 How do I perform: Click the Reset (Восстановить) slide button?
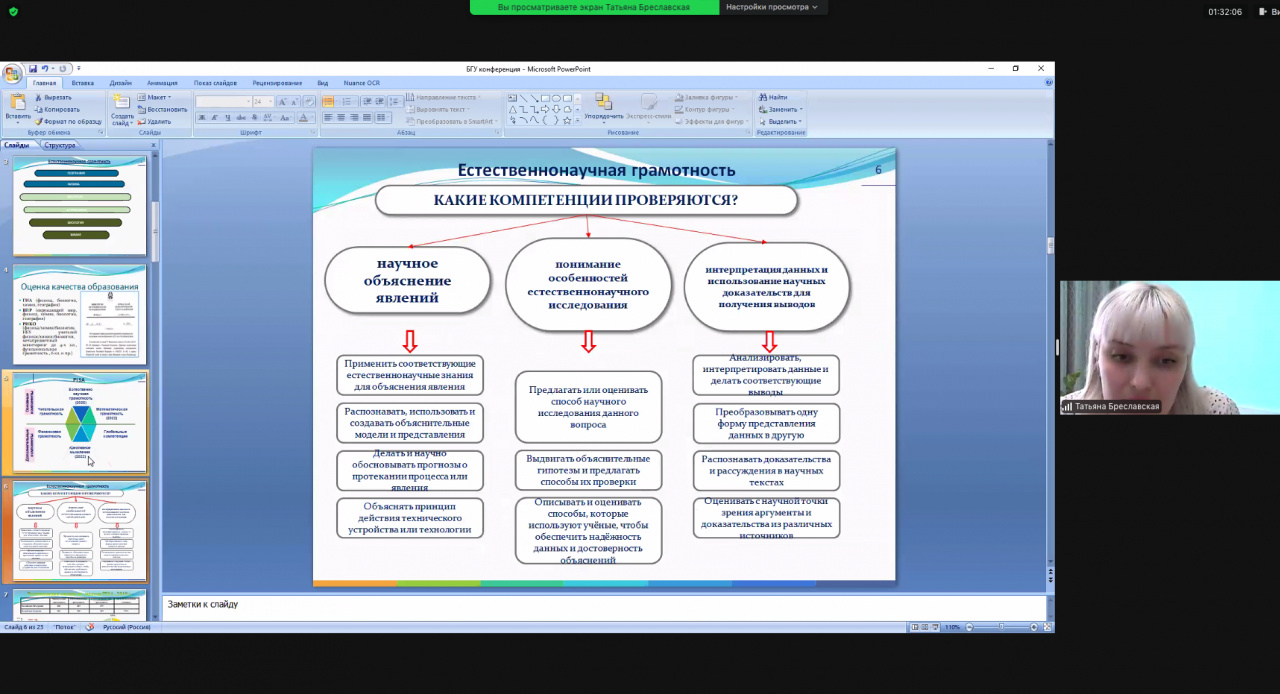coord(165,109)
